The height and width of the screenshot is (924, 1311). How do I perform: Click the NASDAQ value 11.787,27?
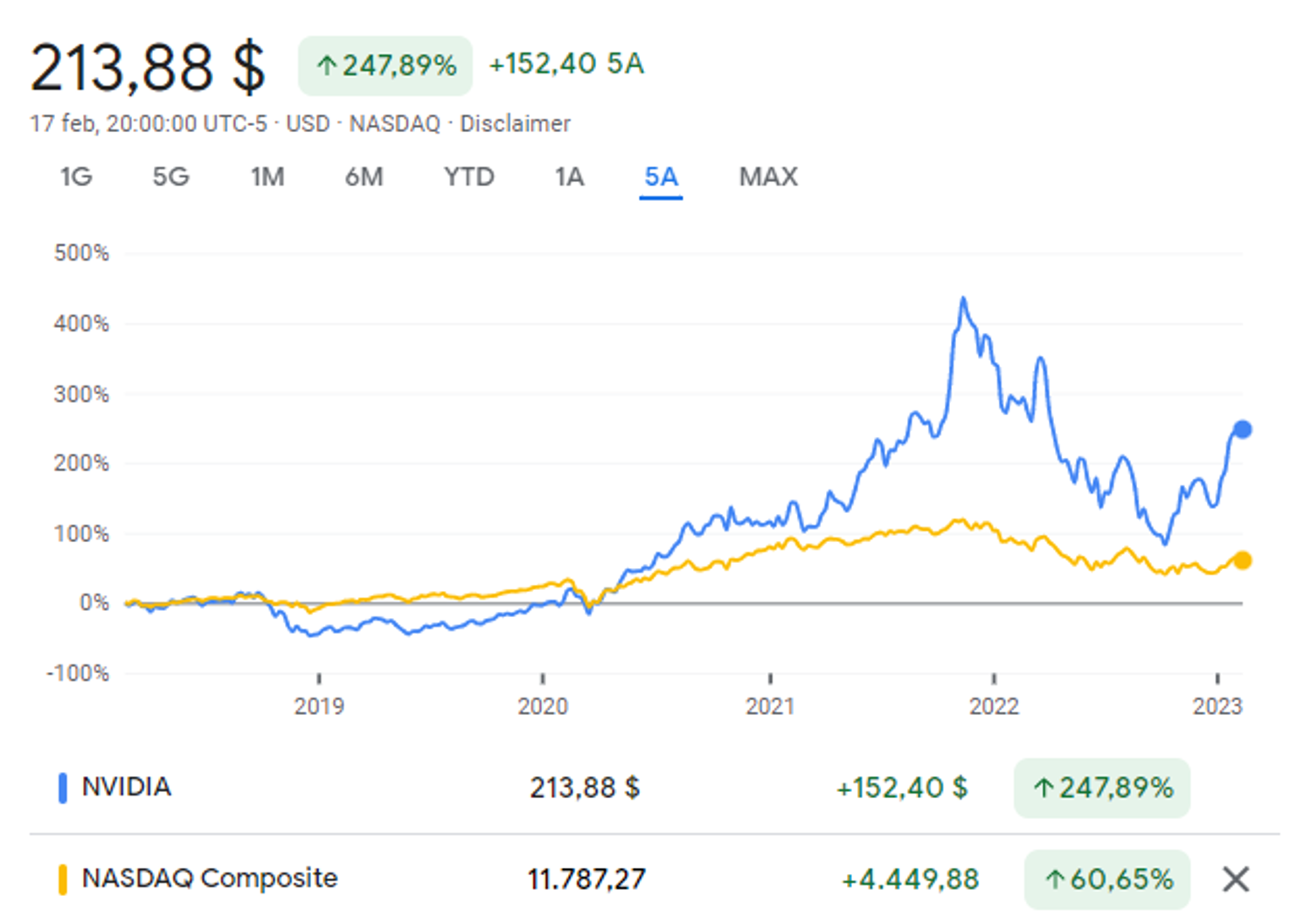(x=586, y=879)
